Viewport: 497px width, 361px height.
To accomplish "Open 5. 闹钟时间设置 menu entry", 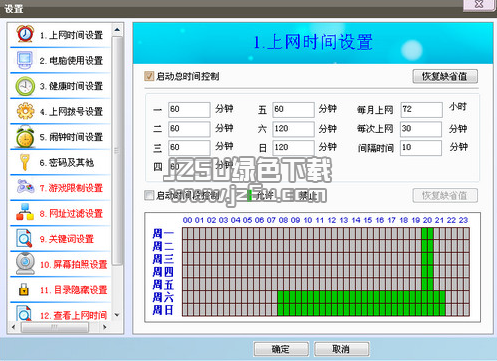I will click(x=71, y=137).
